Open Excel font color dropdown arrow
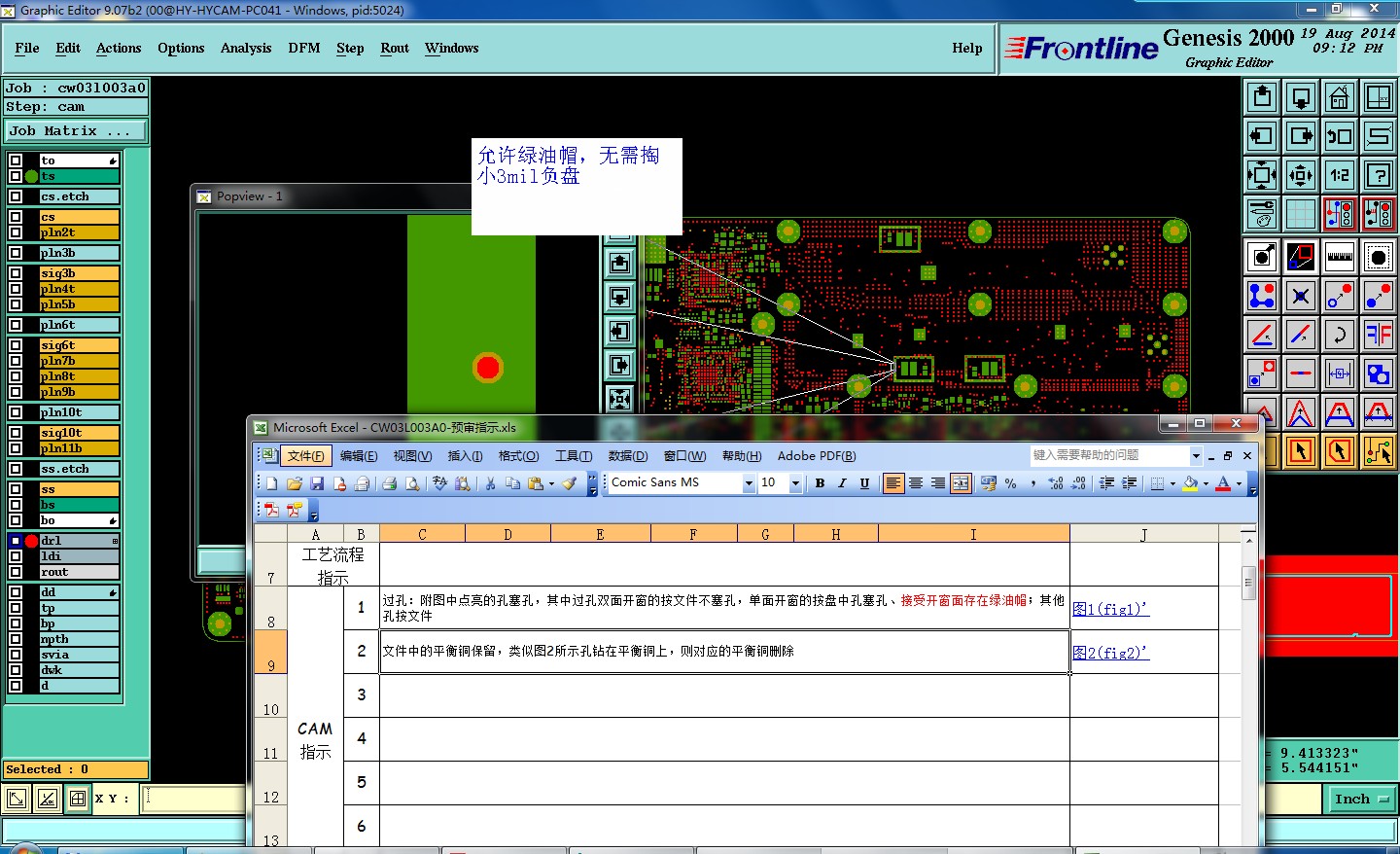This screenshot has width=1400, height=854. (1238, 483)
